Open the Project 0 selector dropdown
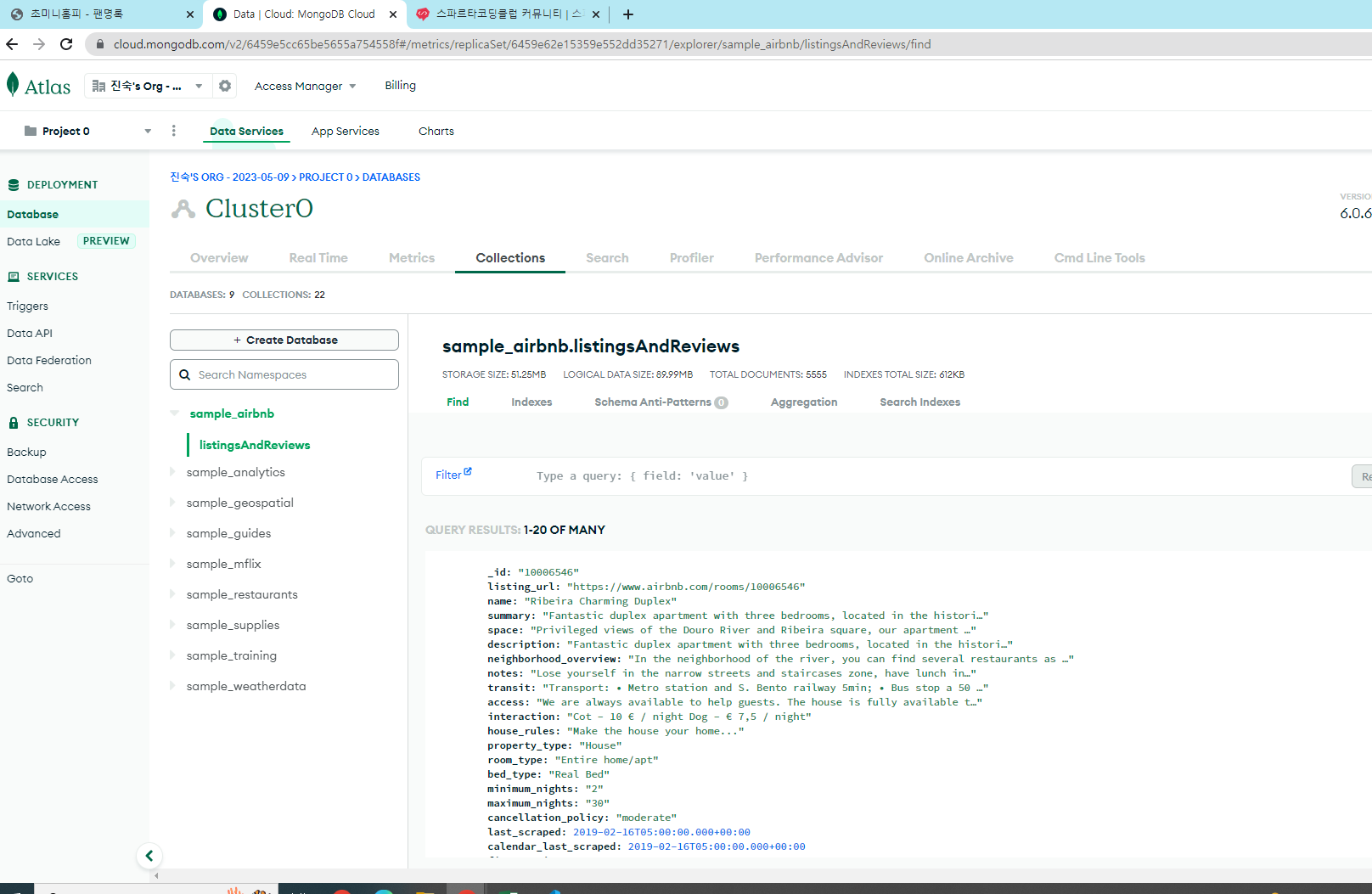The height and width of the screenshot is (894, 1372). click(x=87, y=131)
